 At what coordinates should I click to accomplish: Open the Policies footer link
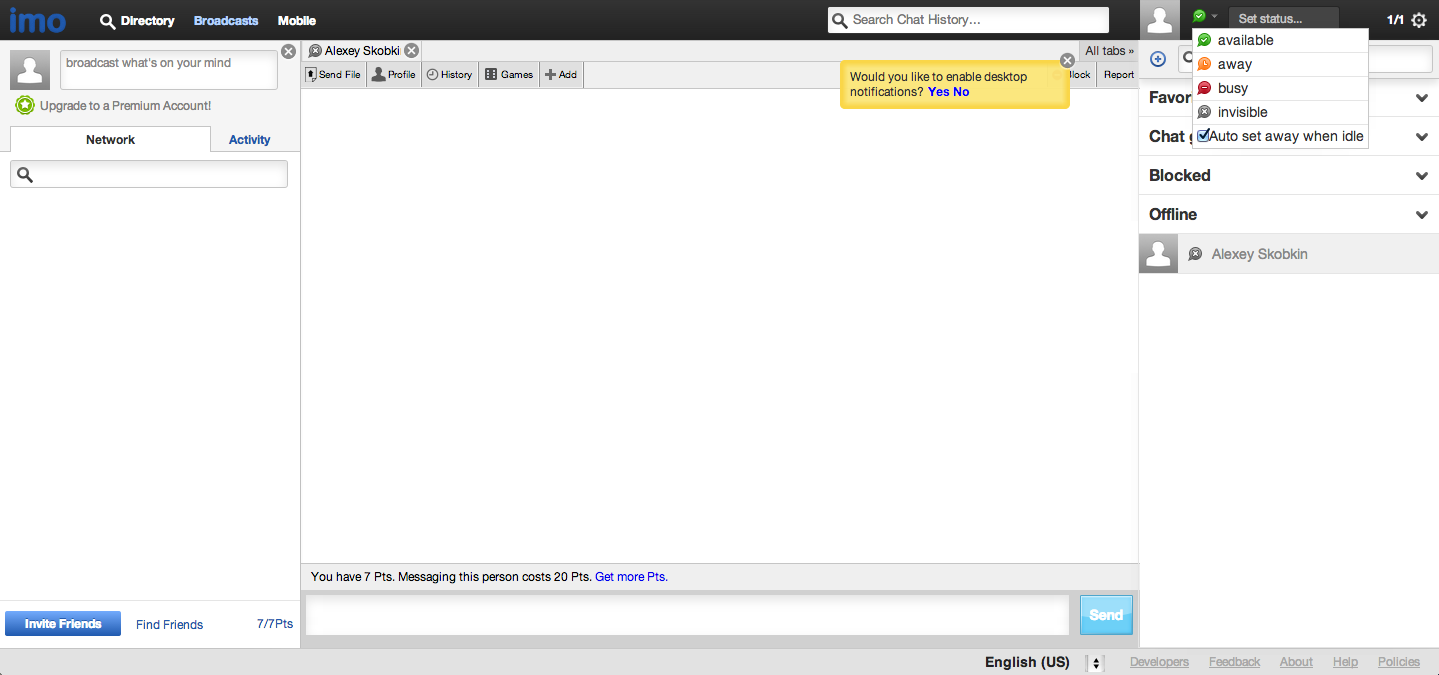pyautogui.click(x=1398, y=662)
